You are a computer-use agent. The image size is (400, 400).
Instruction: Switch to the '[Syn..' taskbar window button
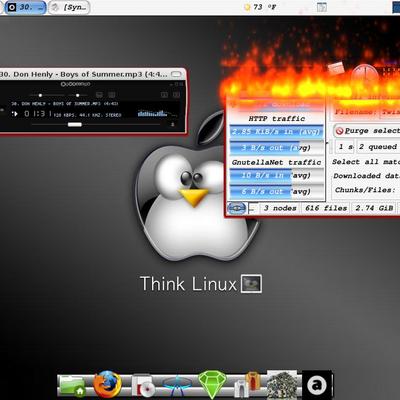[70, 7]
